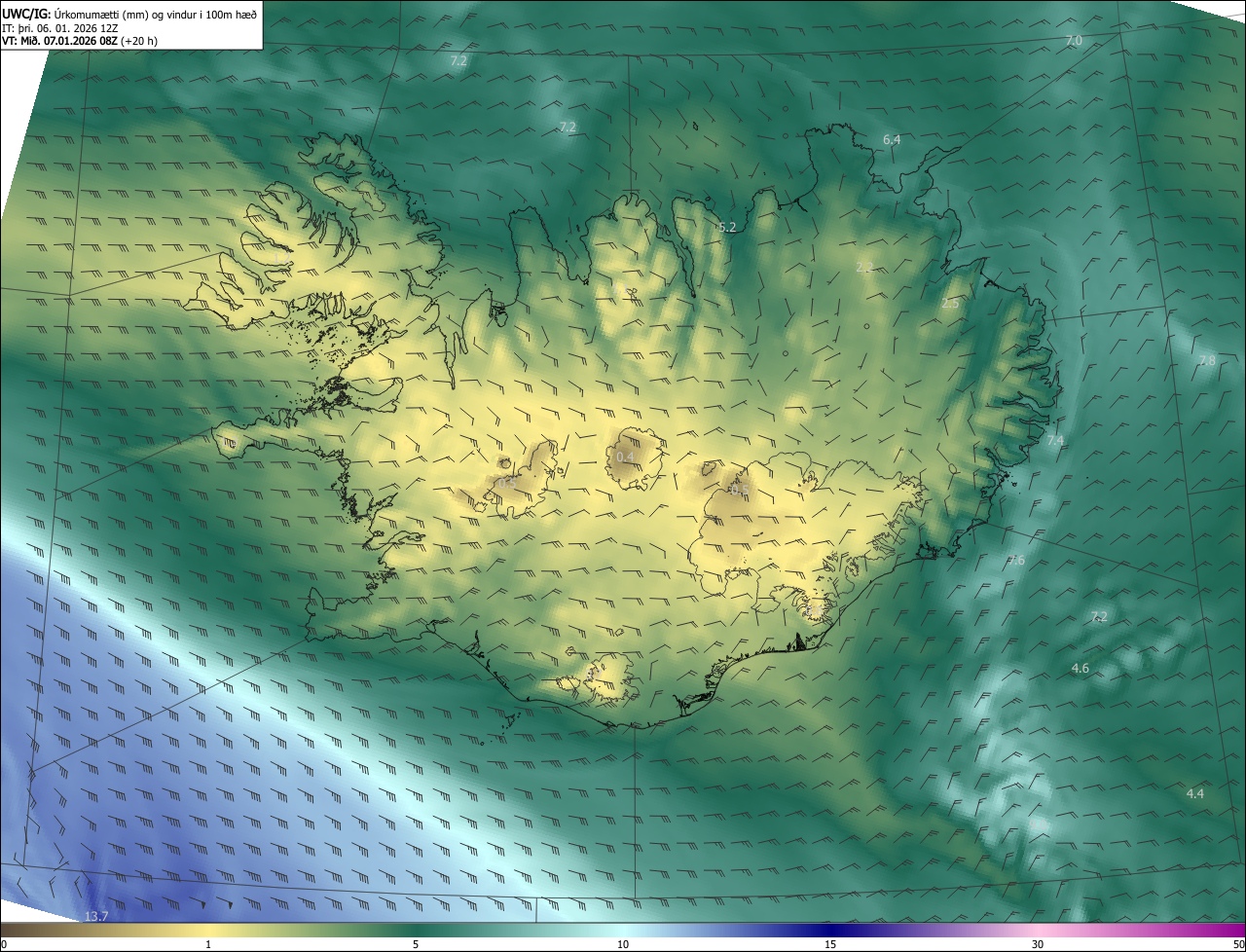This screenshot has height=952, width=1246.
Task: Click the 30 tick label on the colour scale
Action: coord(1038,944)
